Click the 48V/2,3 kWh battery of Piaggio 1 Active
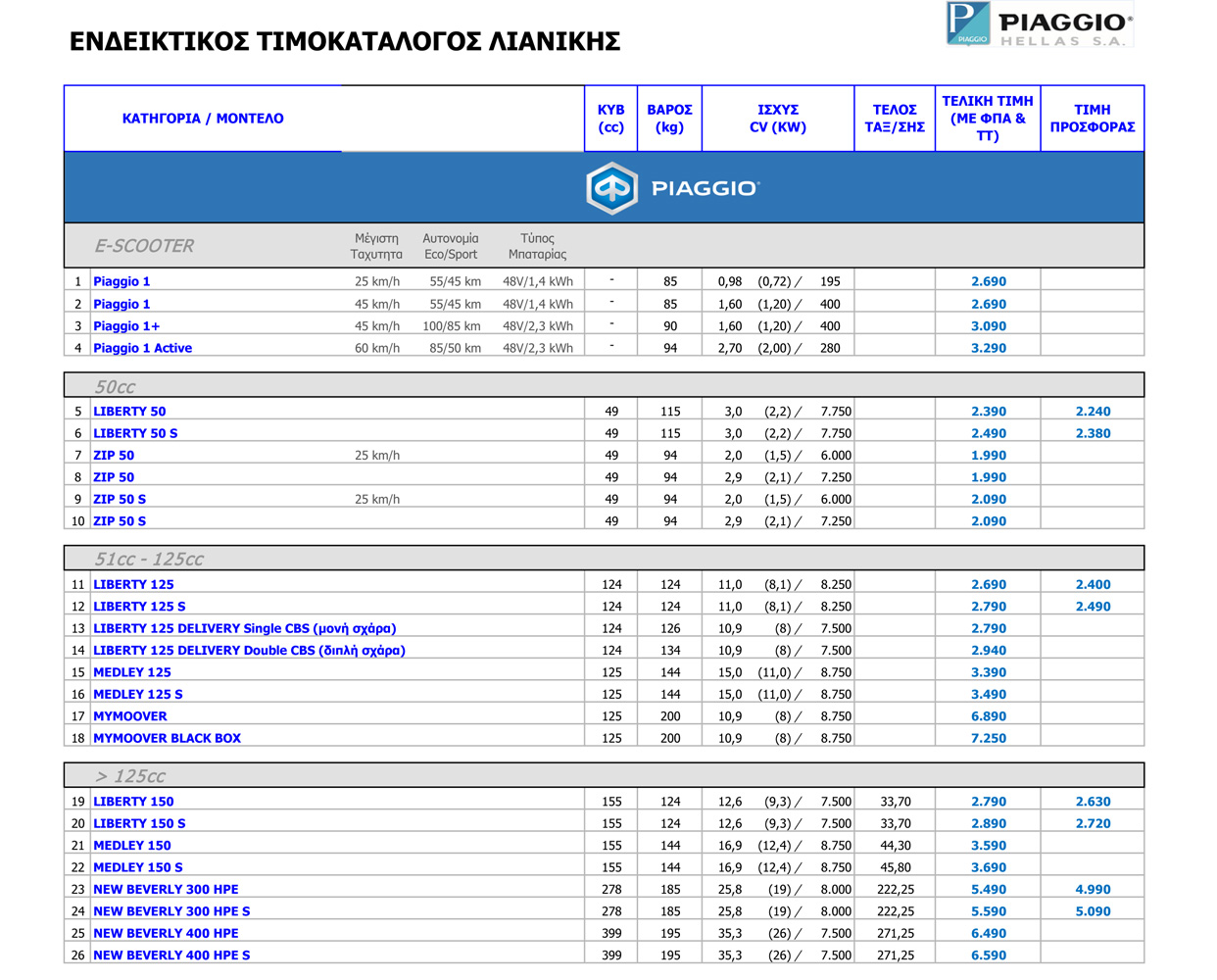1217x980 pixels. click(x=538, y=348)
